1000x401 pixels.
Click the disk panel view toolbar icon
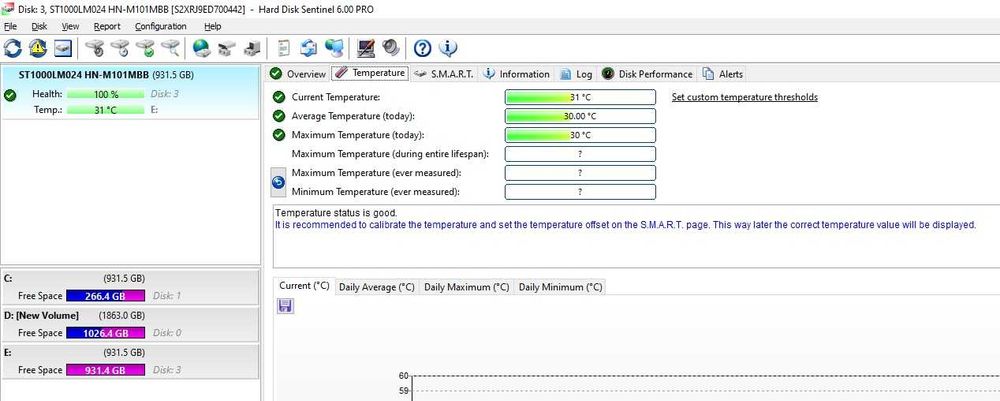pos(62,48)
